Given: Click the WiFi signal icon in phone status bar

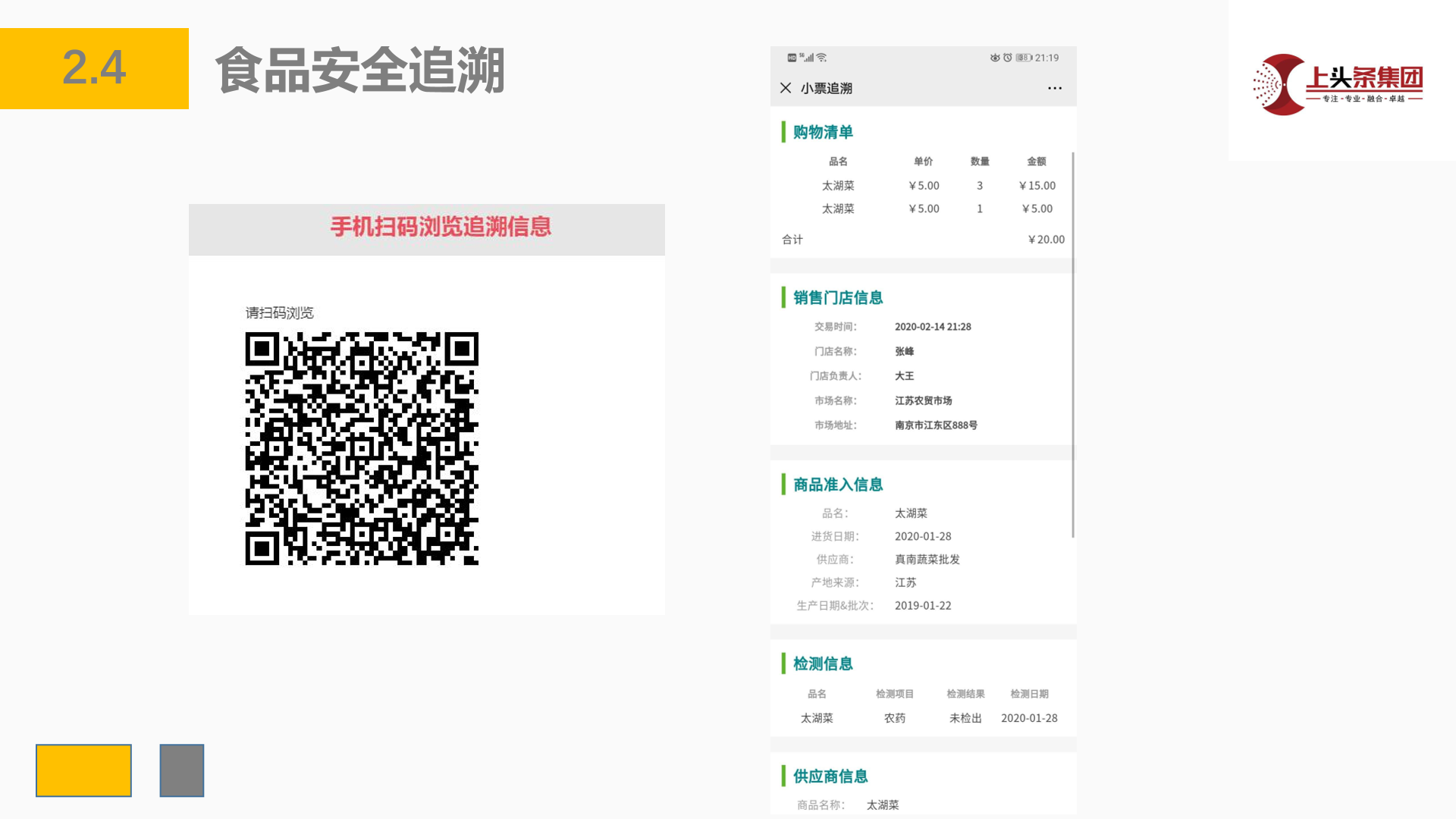Looking at the screenshot, I should (822, 58).
